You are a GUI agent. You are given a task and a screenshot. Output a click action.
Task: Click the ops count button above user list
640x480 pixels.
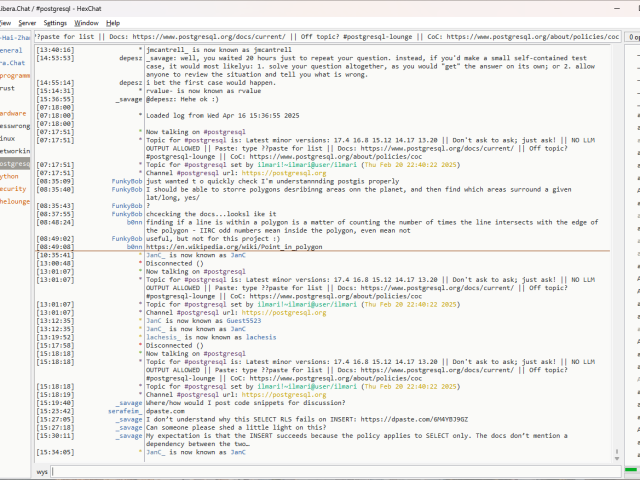(x=632, y=37)
